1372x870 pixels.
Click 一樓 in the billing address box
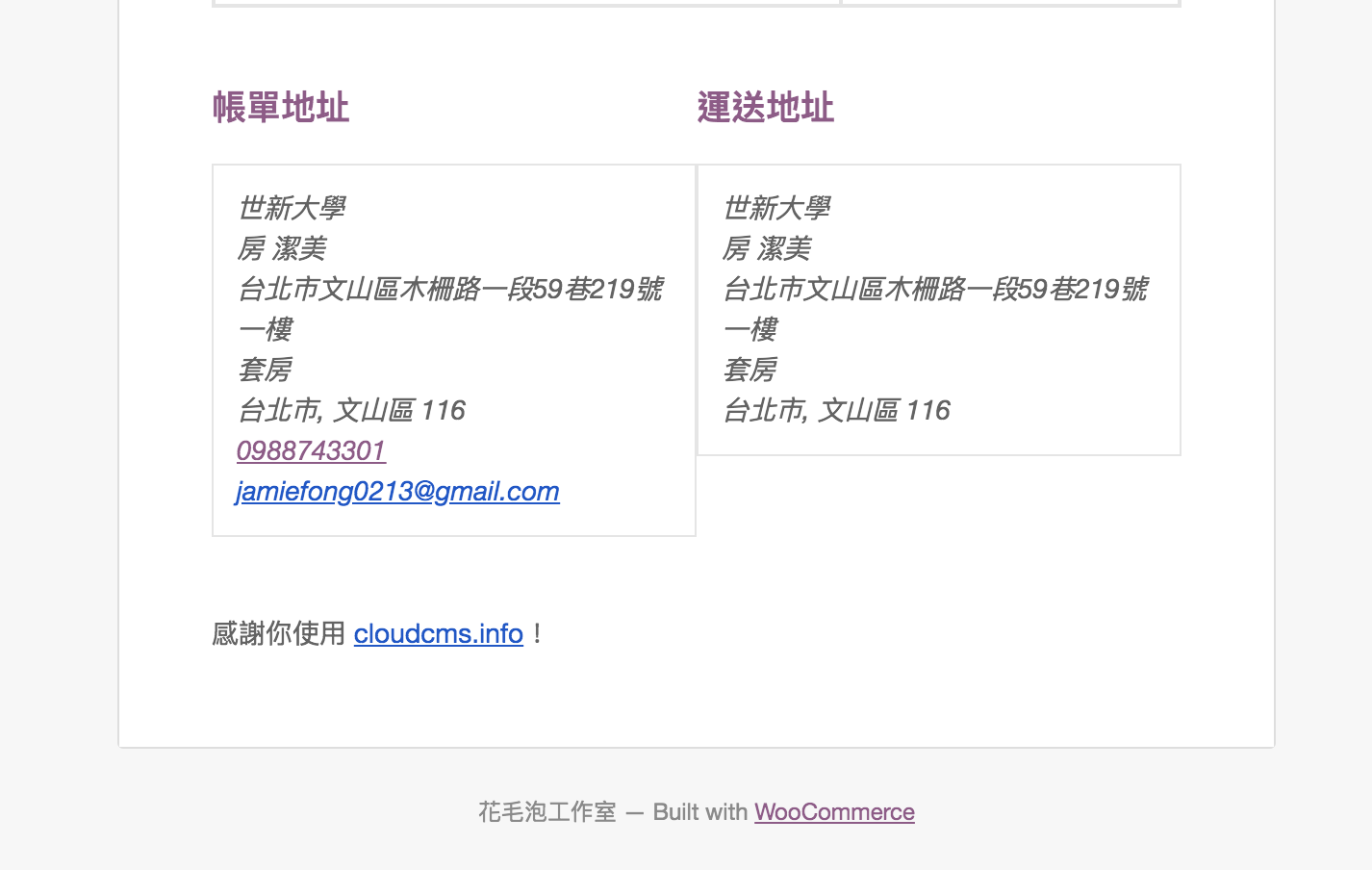(x=265, y=329)
